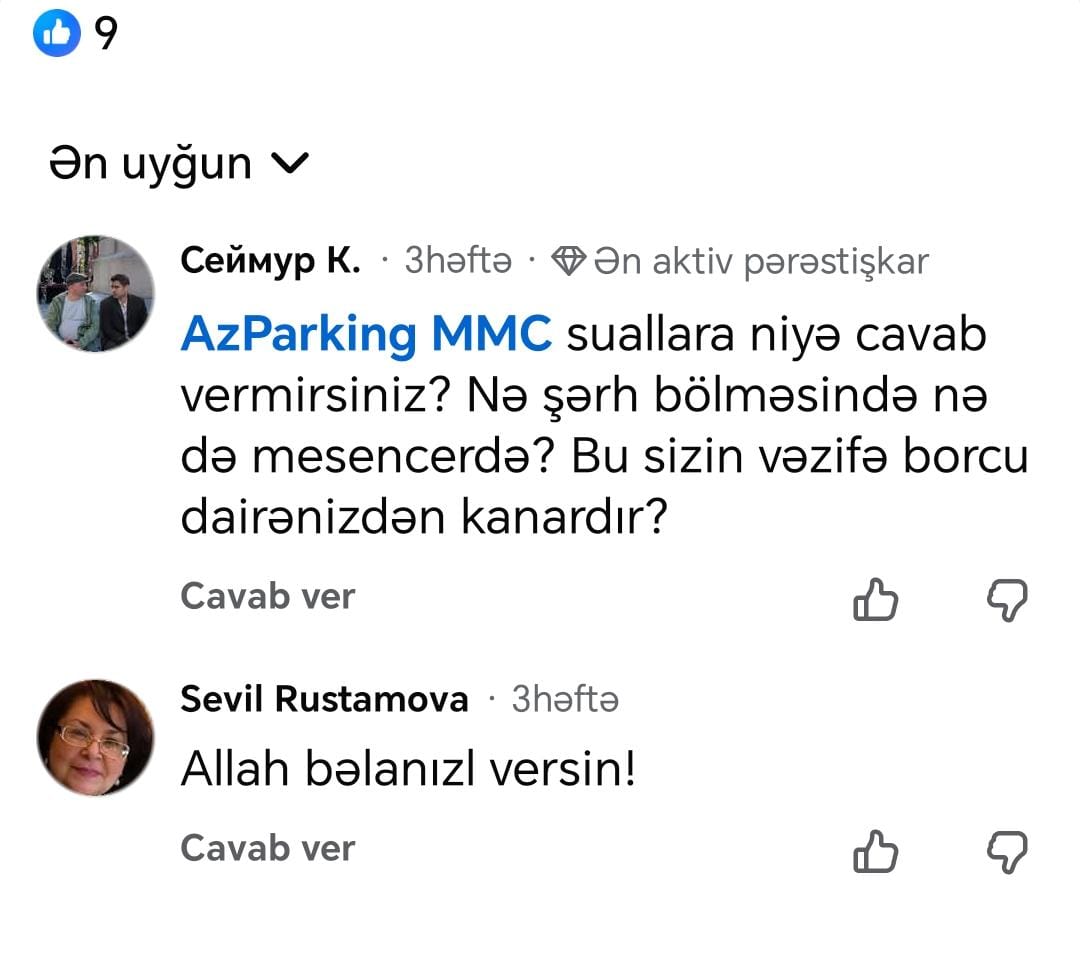Open the AzParking MMC mention link
1080x960 pixels.
(x=366, y=335)
